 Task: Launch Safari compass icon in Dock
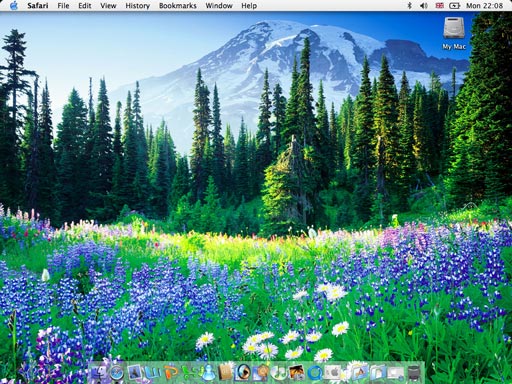(x=116, y=373)
